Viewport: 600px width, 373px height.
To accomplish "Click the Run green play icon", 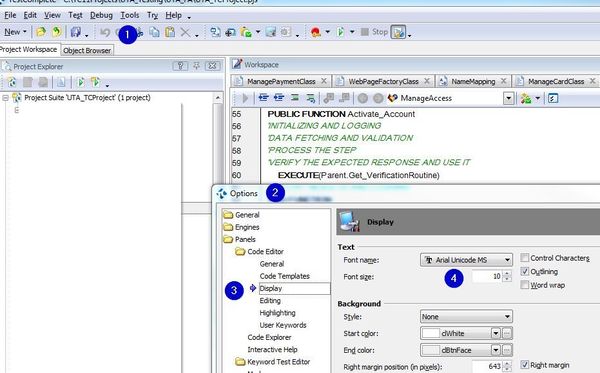I will 340,32.
